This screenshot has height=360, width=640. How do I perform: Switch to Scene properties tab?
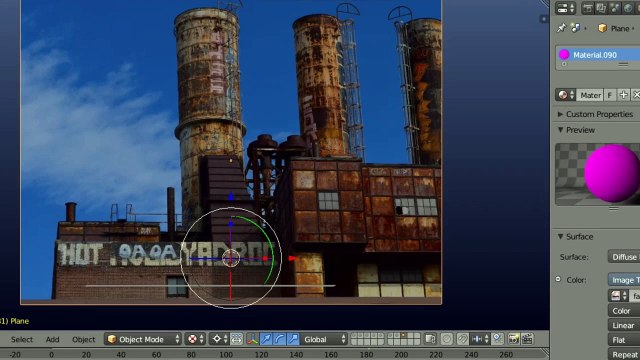tap(615, 8)
